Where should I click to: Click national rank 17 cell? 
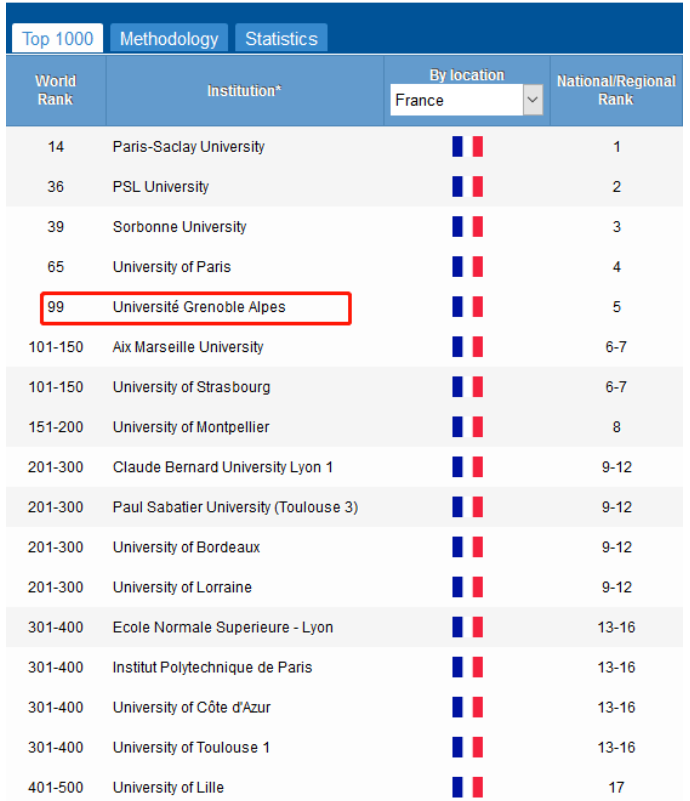click(x=616, y=787)
